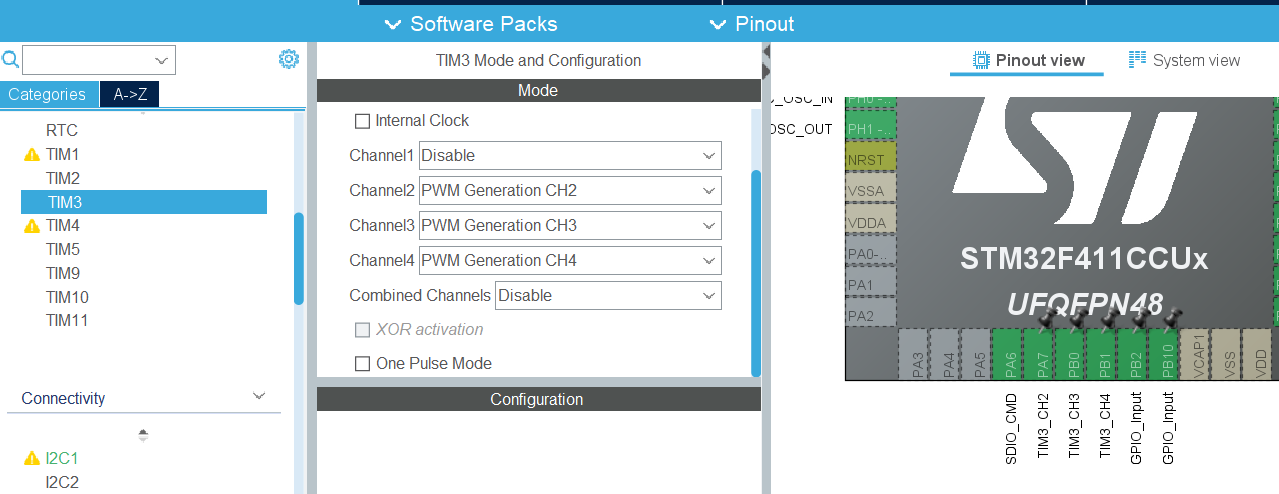Viewport: 1279px width, 494px height.
Task: Select I2C2 in Connectivity list
Action: tap(62, 482)
